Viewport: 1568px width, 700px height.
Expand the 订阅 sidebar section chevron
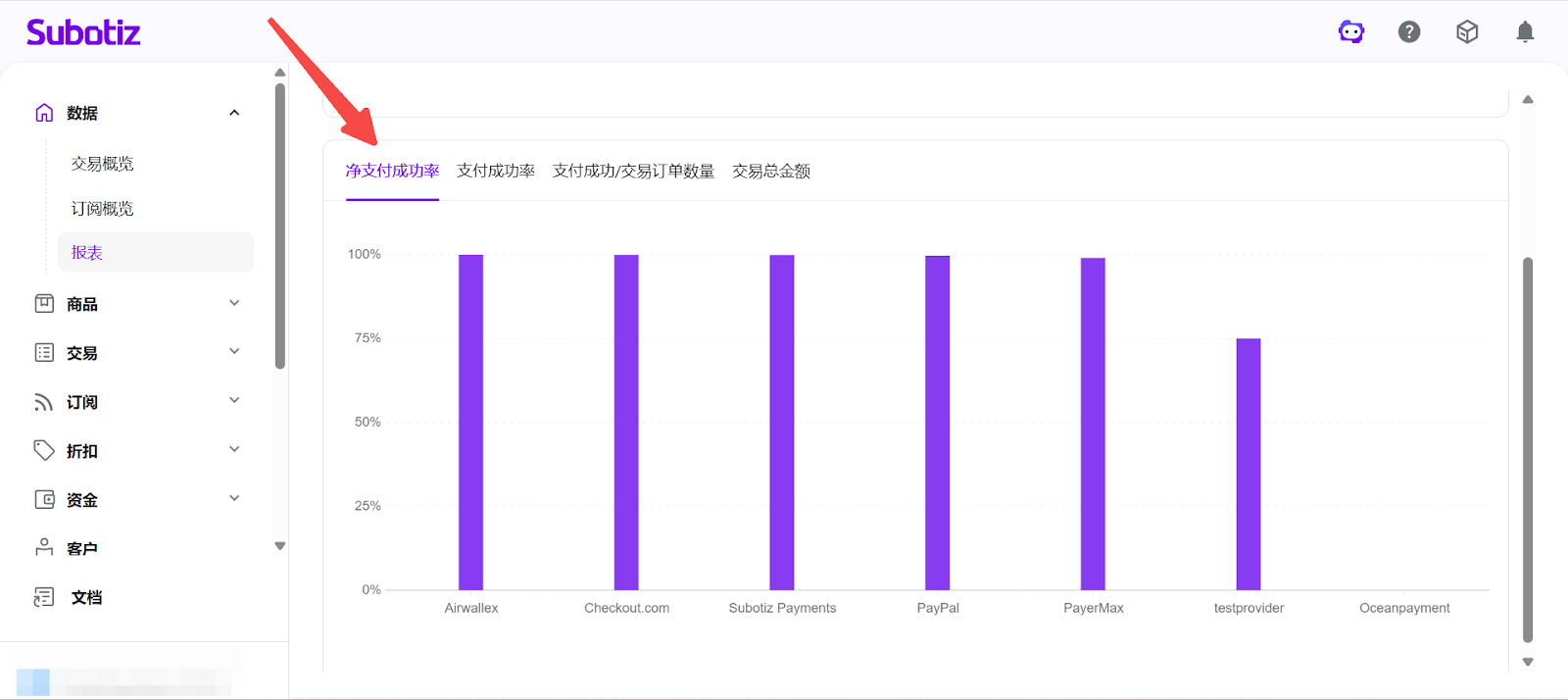pyautogui.click(x=234, y=401)
